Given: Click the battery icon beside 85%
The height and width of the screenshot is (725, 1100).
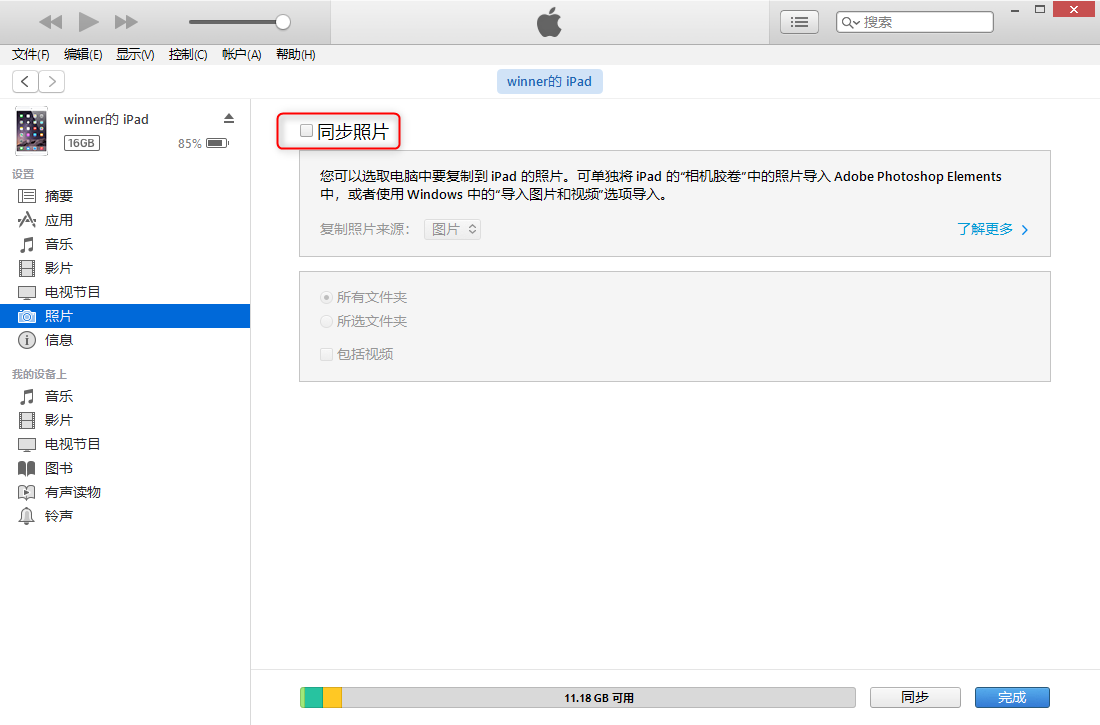Looking at the screenshot, I should click(x=217, y=143).
